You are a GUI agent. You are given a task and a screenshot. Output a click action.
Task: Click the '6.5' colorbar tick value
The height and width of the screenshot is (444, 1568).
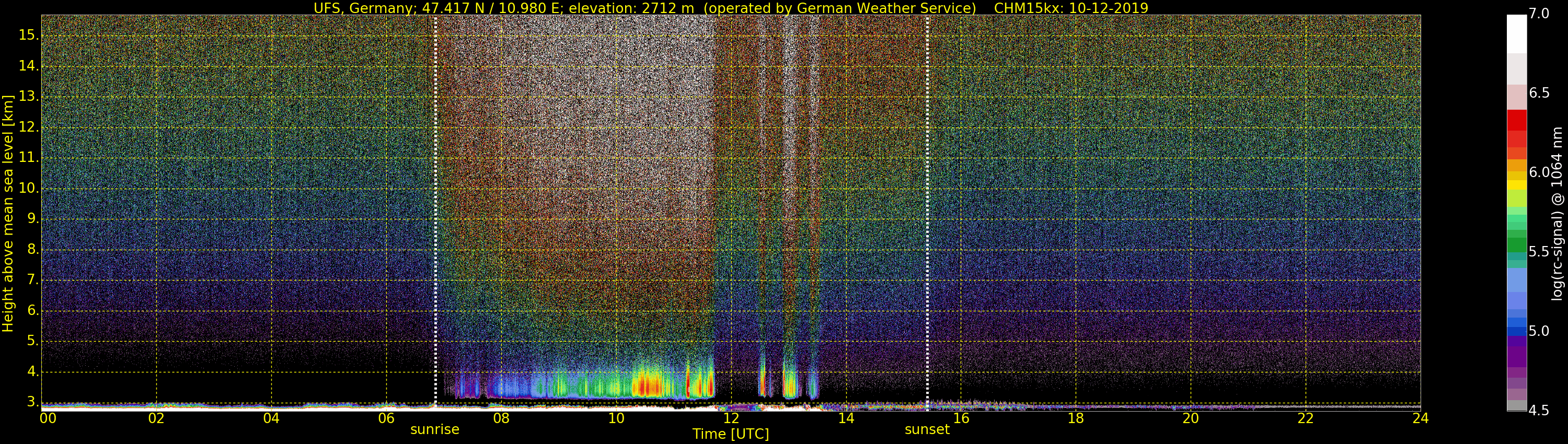(x=1539, y=93)
